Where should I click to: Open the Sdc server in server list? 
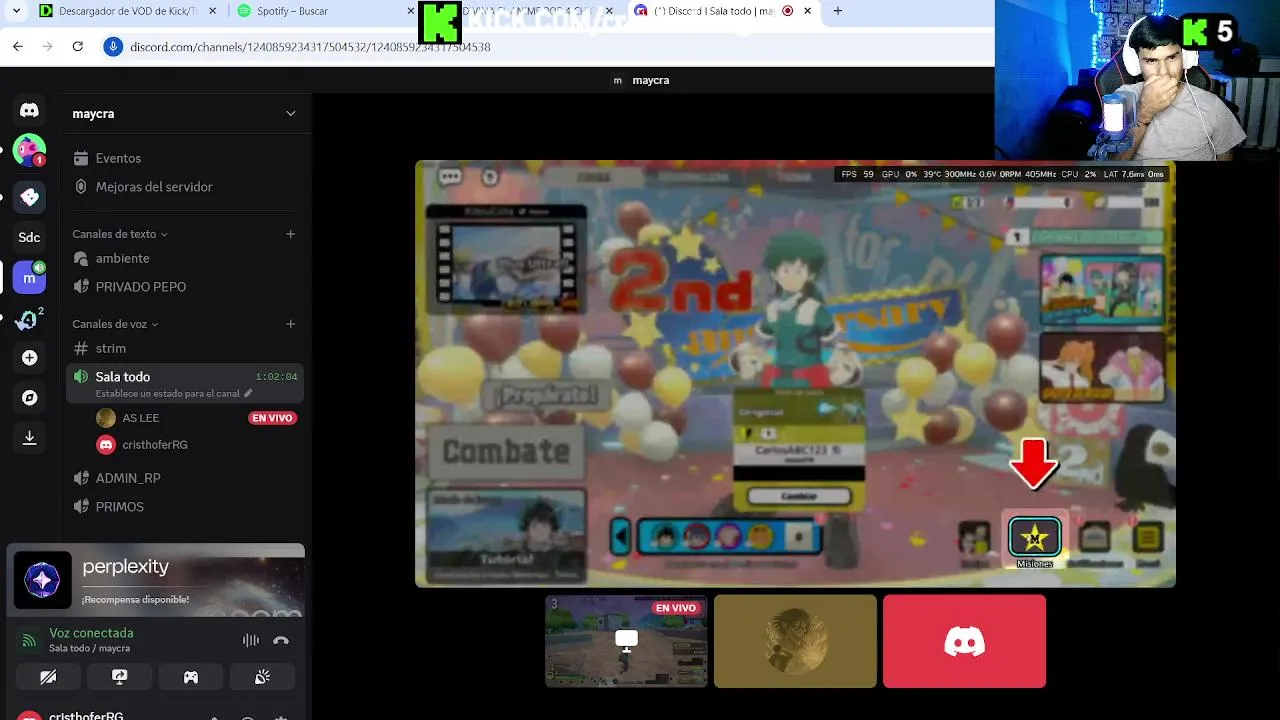coord(29,237)
